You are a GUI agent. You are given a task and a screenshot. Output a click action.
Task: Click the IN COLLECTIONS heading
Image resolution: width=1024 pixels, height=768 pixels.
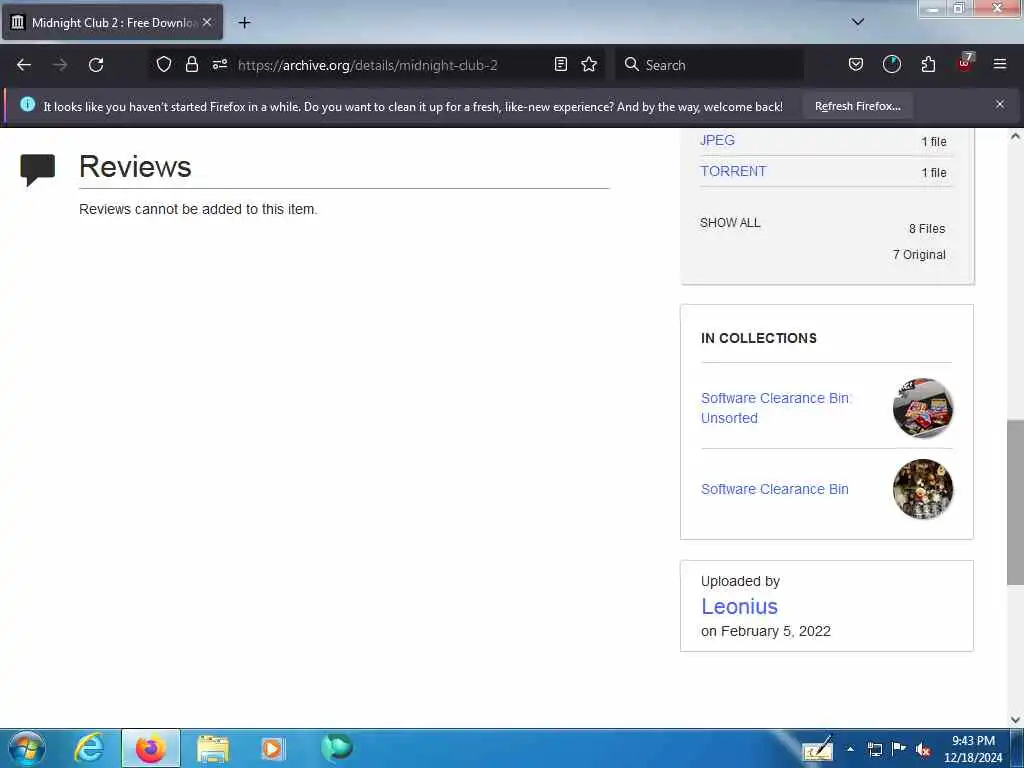click(x=758, y=338)
